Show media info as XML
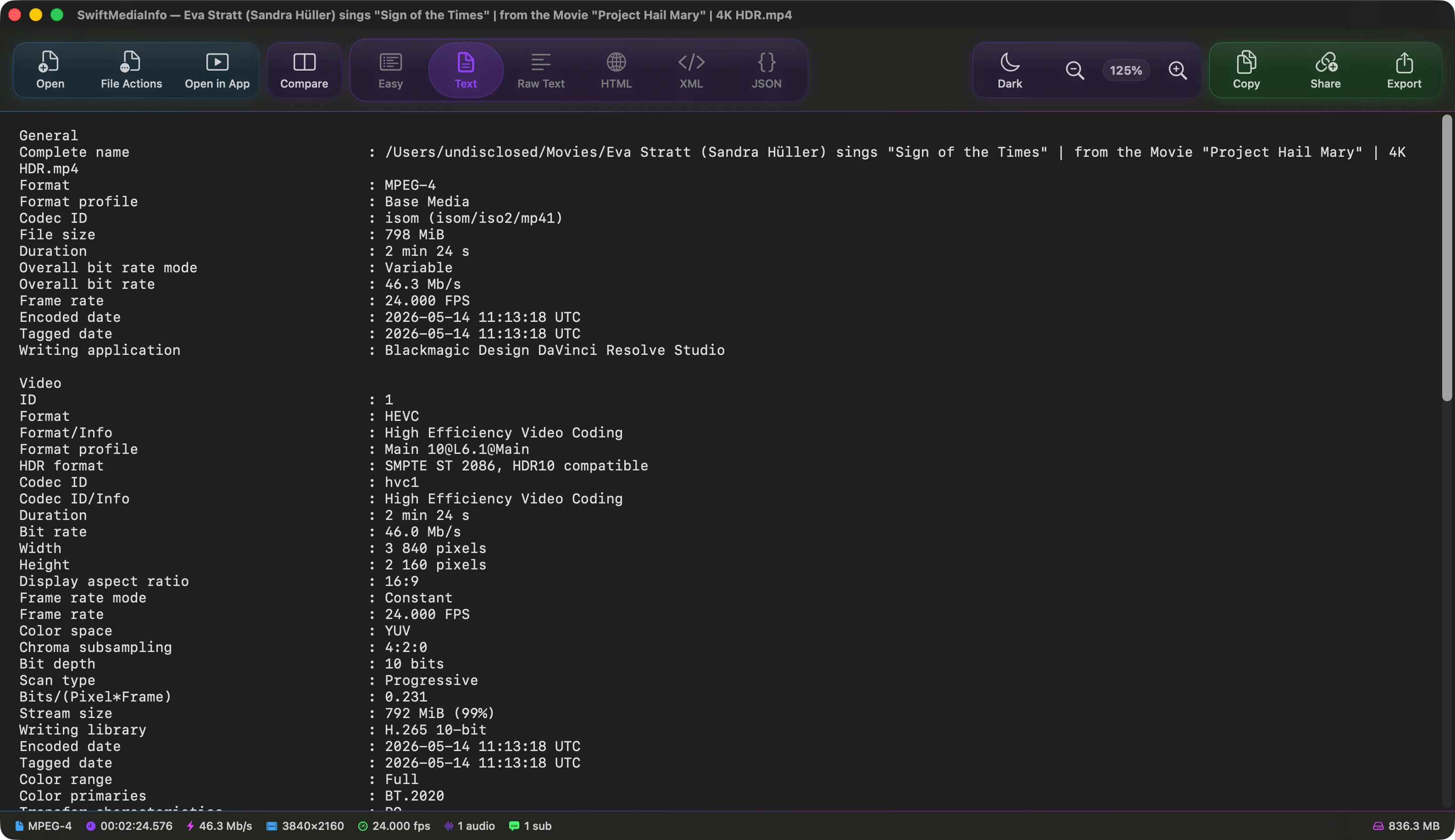This screenshot has width=1455, height=840. tap(691, 70)
